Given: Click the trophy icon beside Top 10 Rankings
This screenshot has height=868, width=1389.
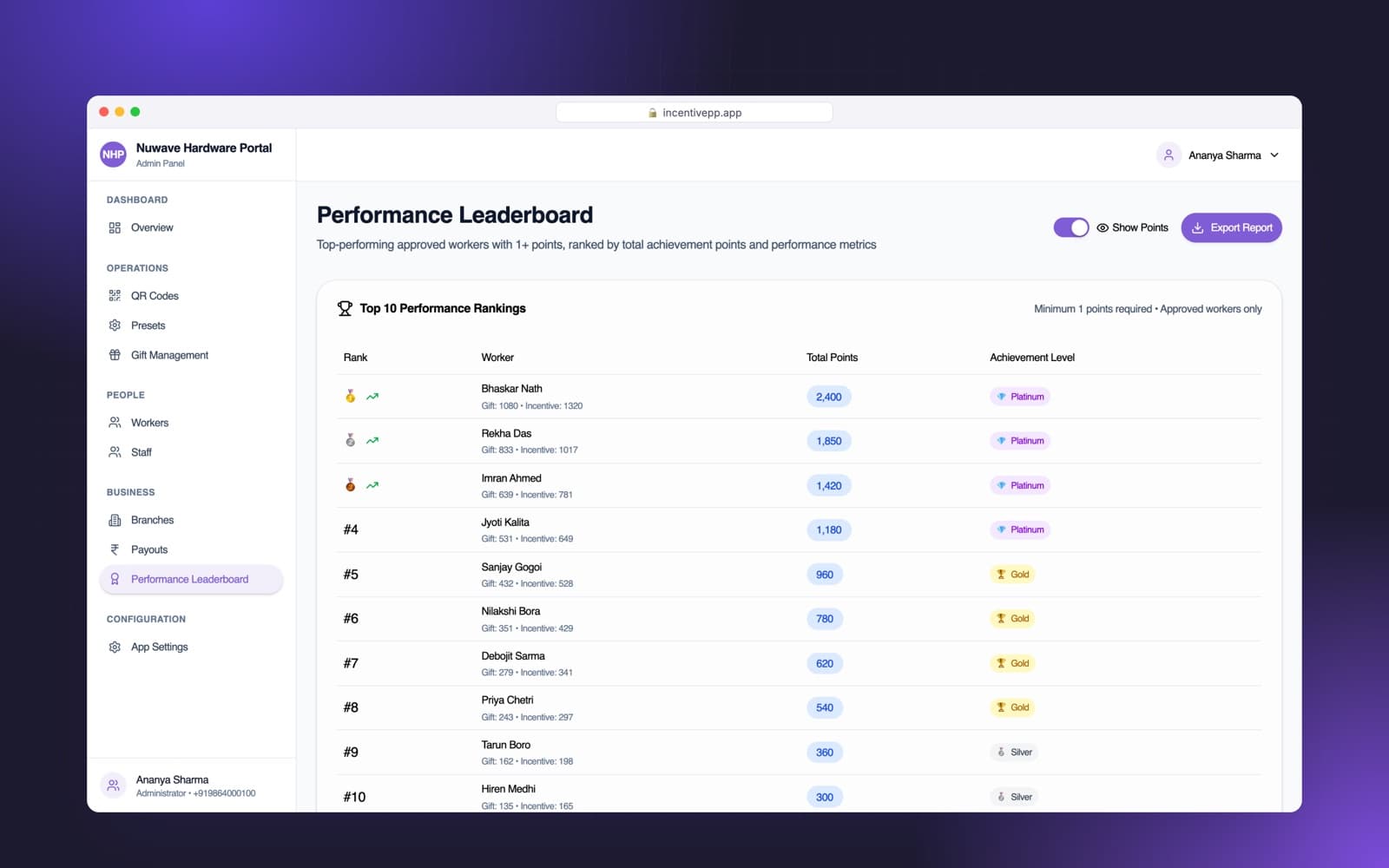Looking at the screenshot, I should pos(345,308).
